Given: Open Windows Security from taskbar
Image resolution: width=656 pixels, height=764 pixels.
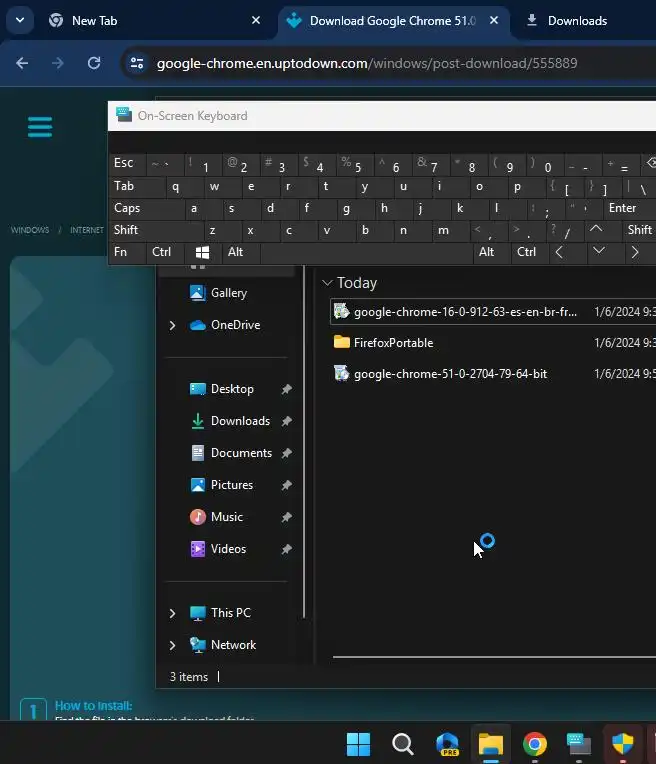Looking at the screenshot, I should [x=622, y=744].
